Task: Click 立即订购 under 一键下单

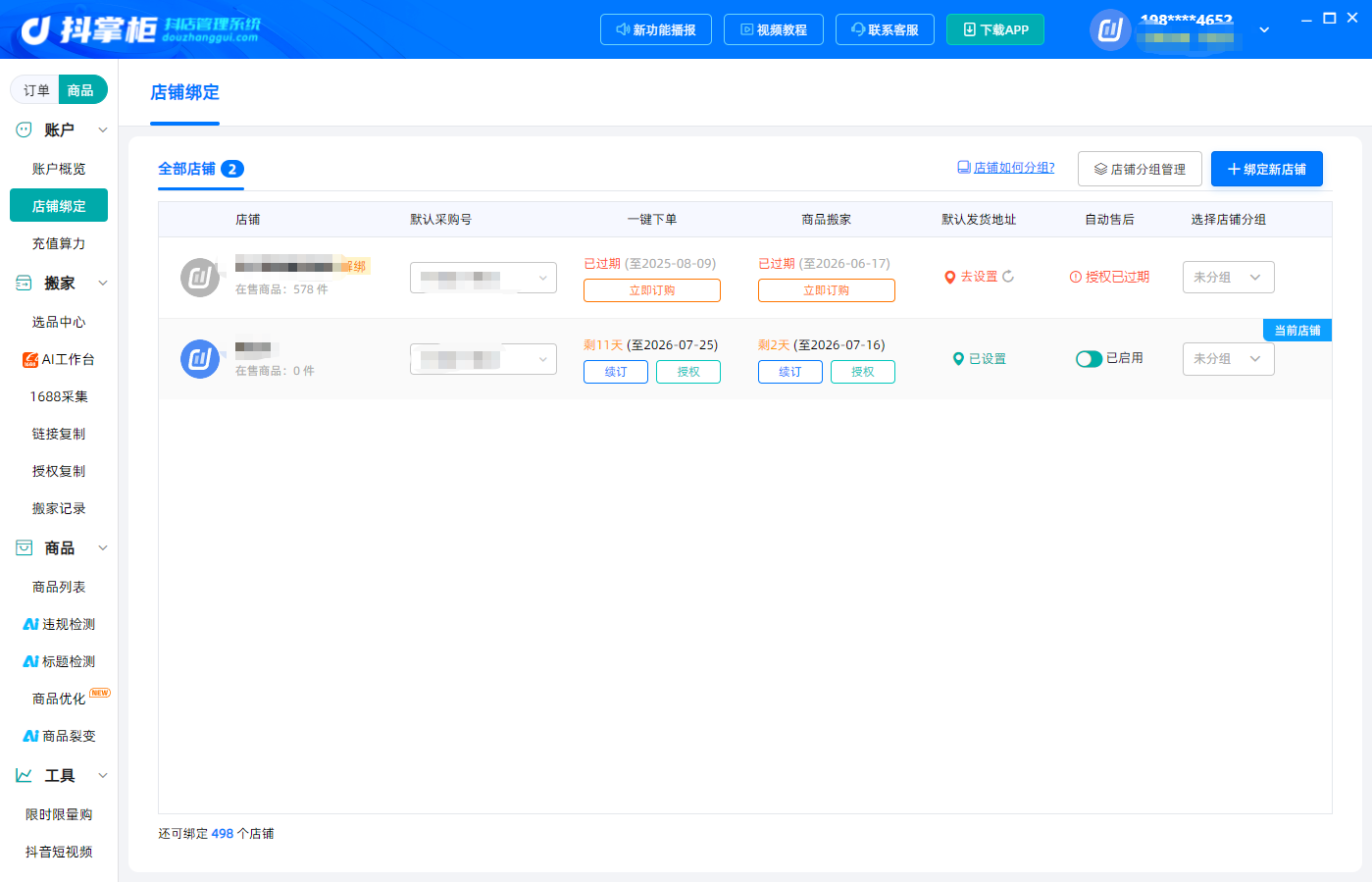Action: [x=652, y=290]
